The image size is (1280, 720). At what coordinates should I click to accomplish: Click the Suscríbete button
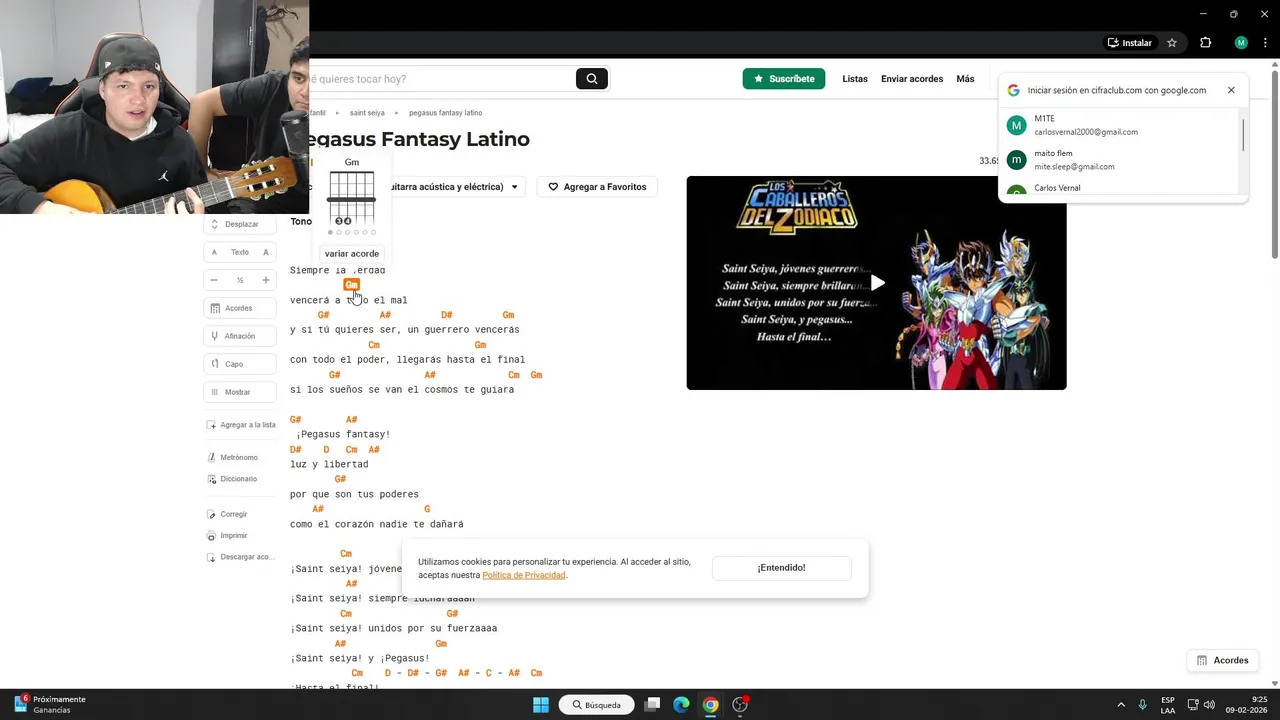783,79
